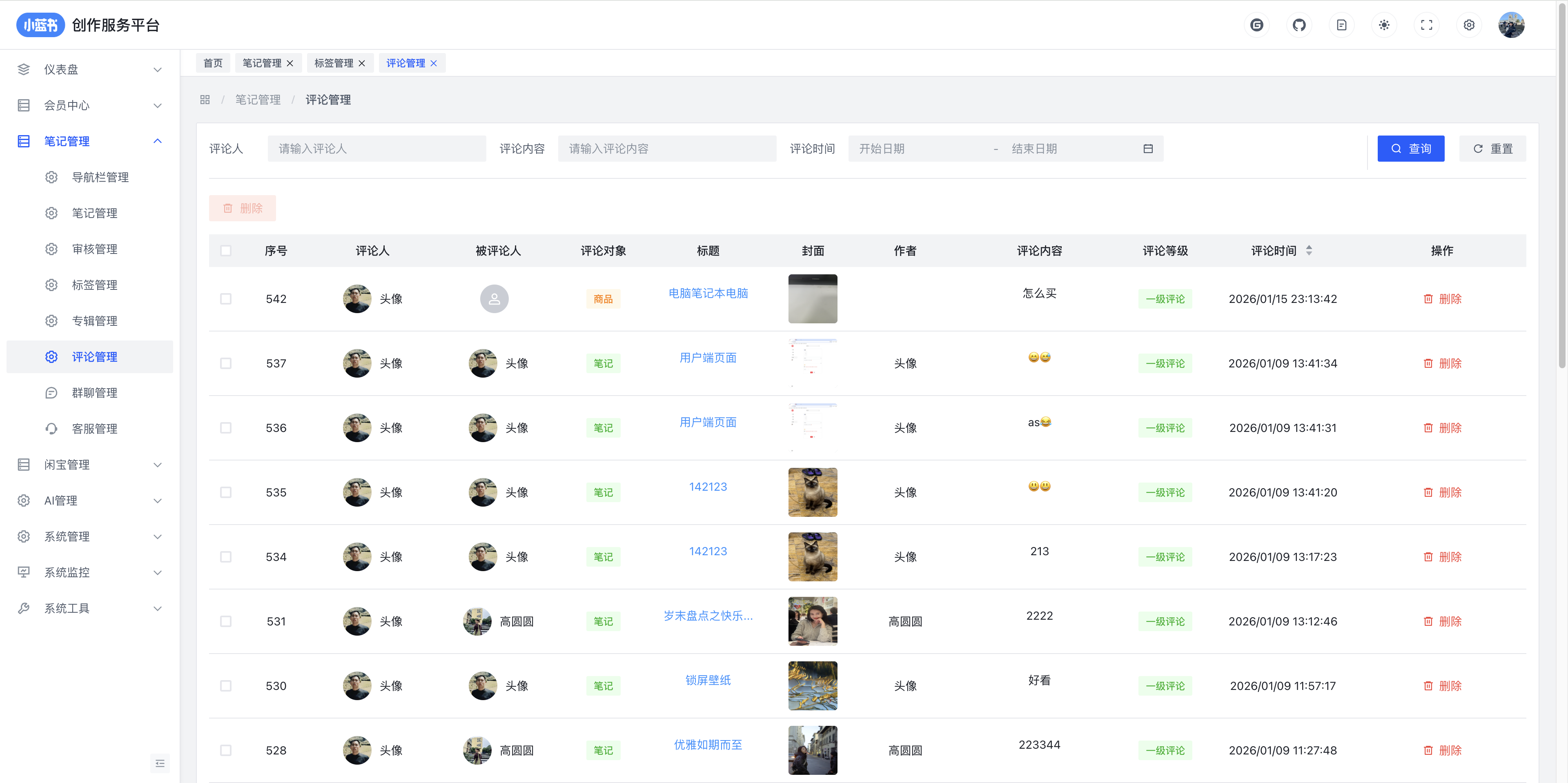Tick the checkbox for row 531
This screenshot has height=783, width=1568.
tap(226, 621)
